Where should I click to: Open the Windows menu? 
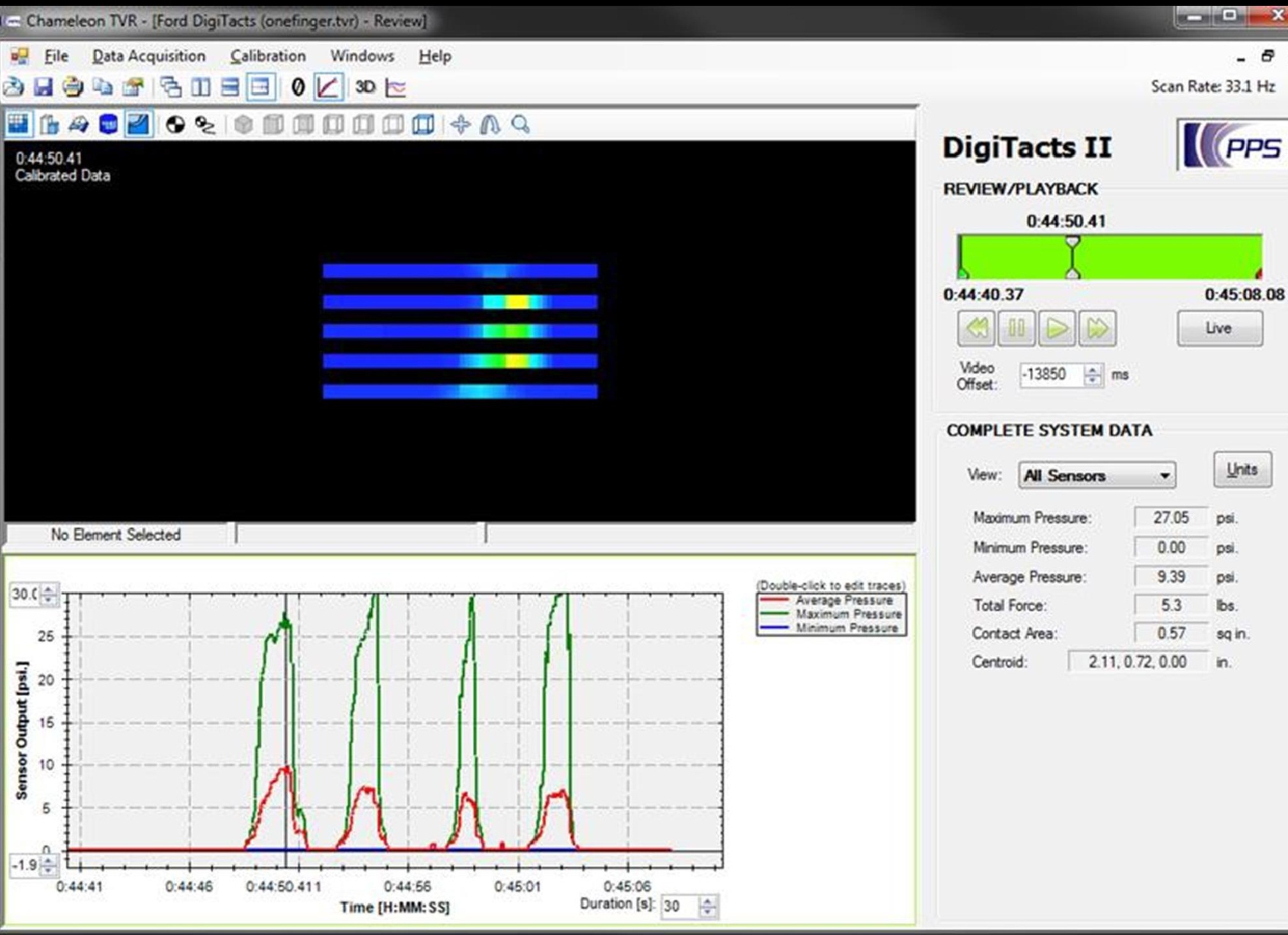point(362,56)
